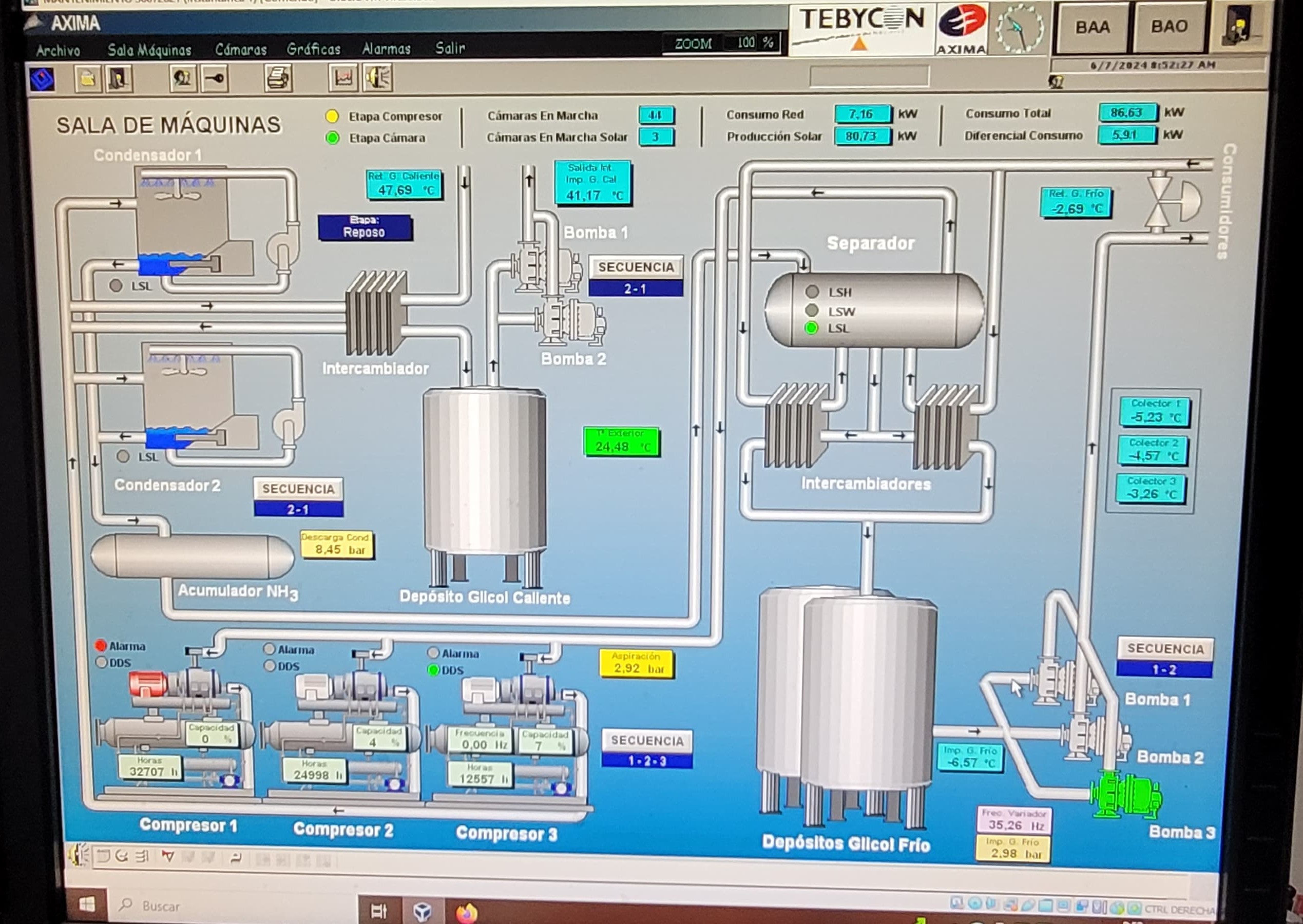Click the Consumidores control valve symbol

pyautogui.click(x=1172, y=201)
